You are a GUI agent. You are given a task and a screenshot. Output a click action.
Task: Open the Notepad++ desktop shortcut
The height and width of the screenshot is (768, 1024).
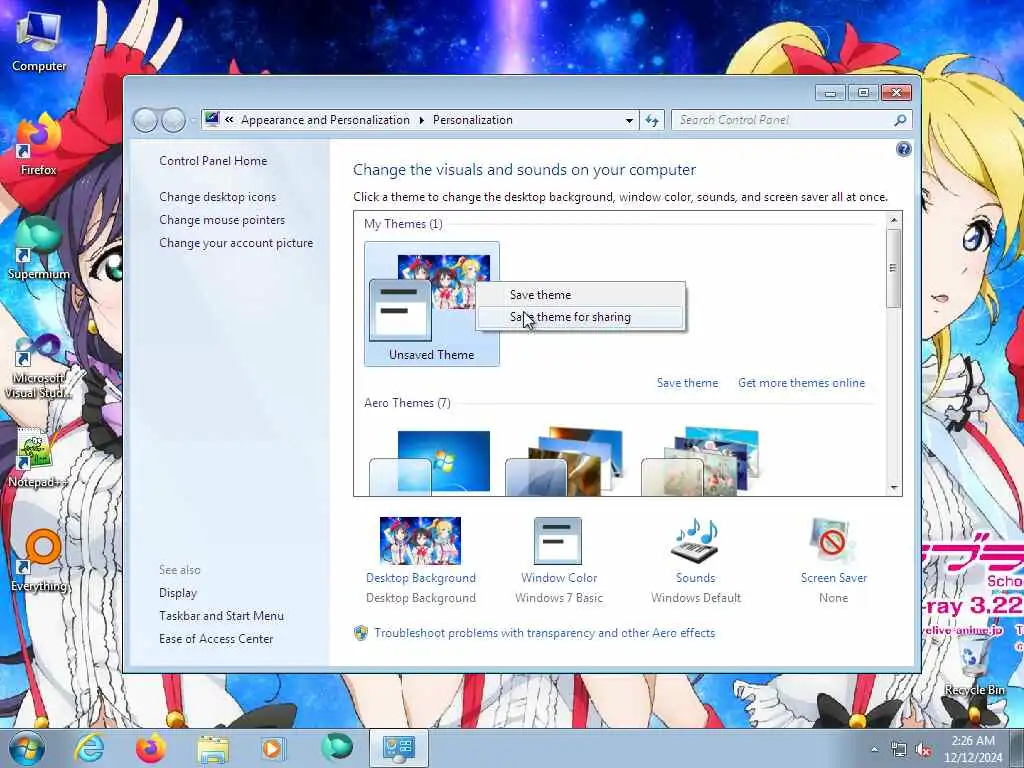pos(37,458)
